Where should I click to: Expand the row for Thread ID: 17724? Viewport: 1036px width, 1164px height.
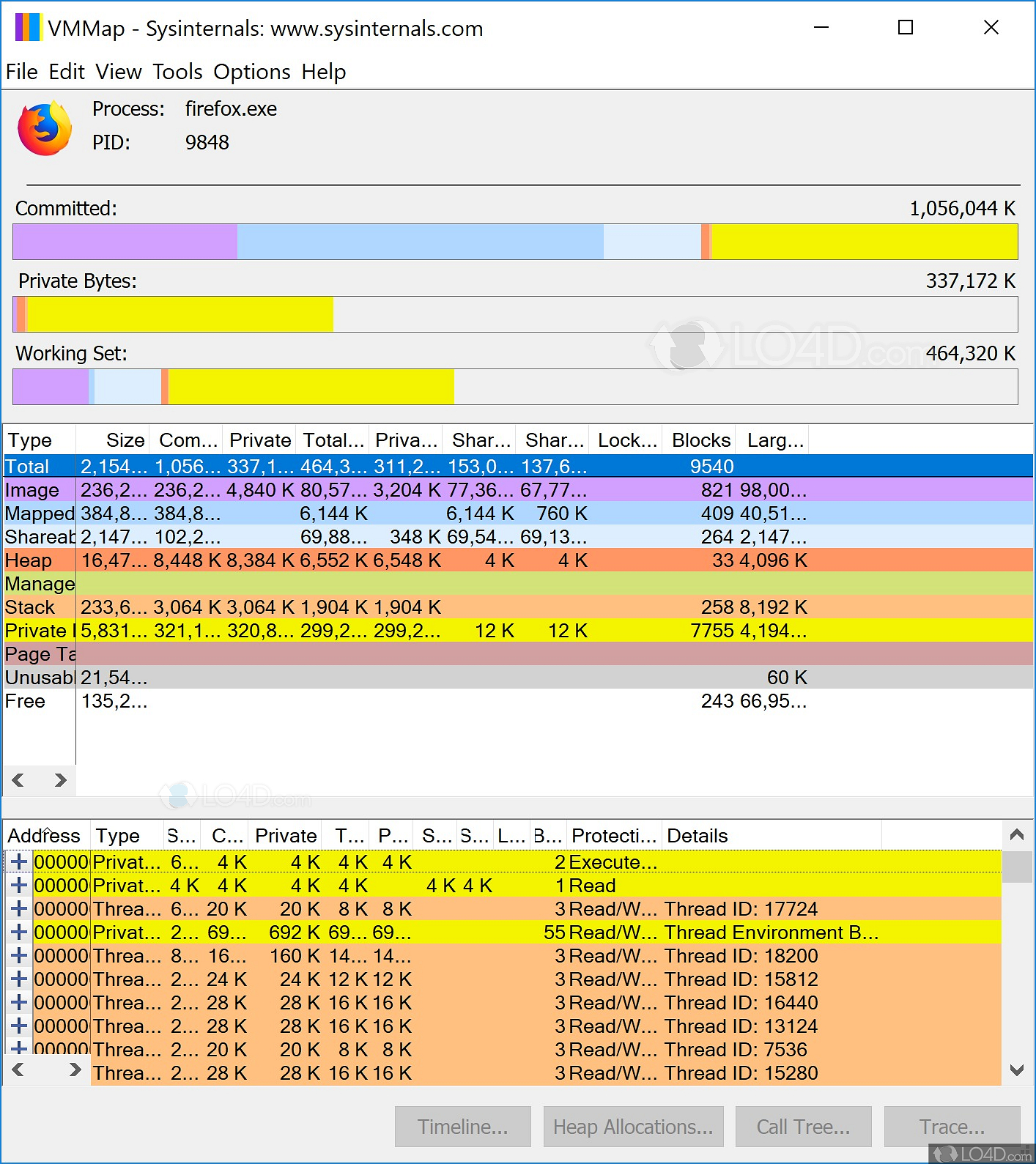pyautogui.click(x=20, y=908)
